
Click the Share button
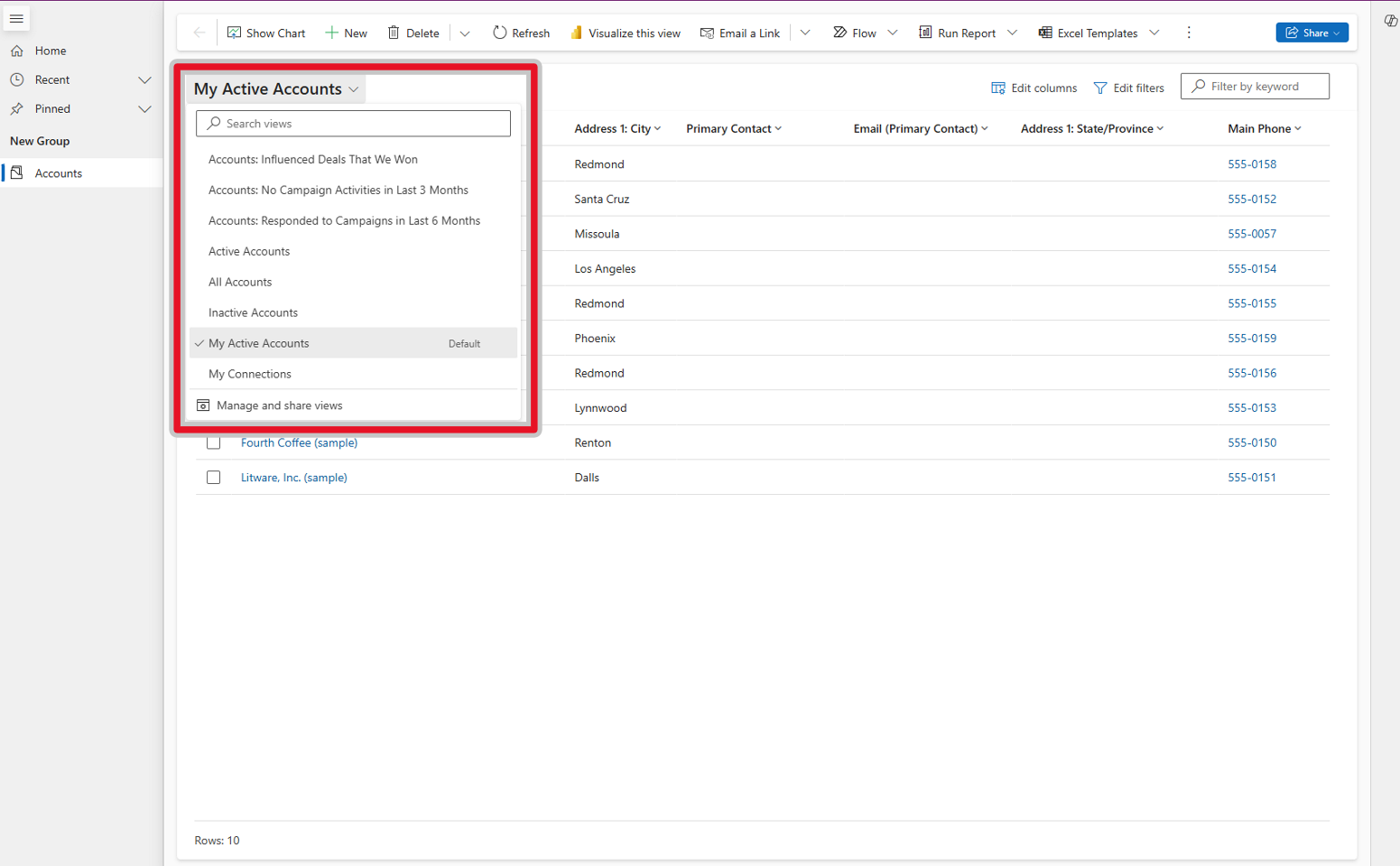[x=1312, y=33]
